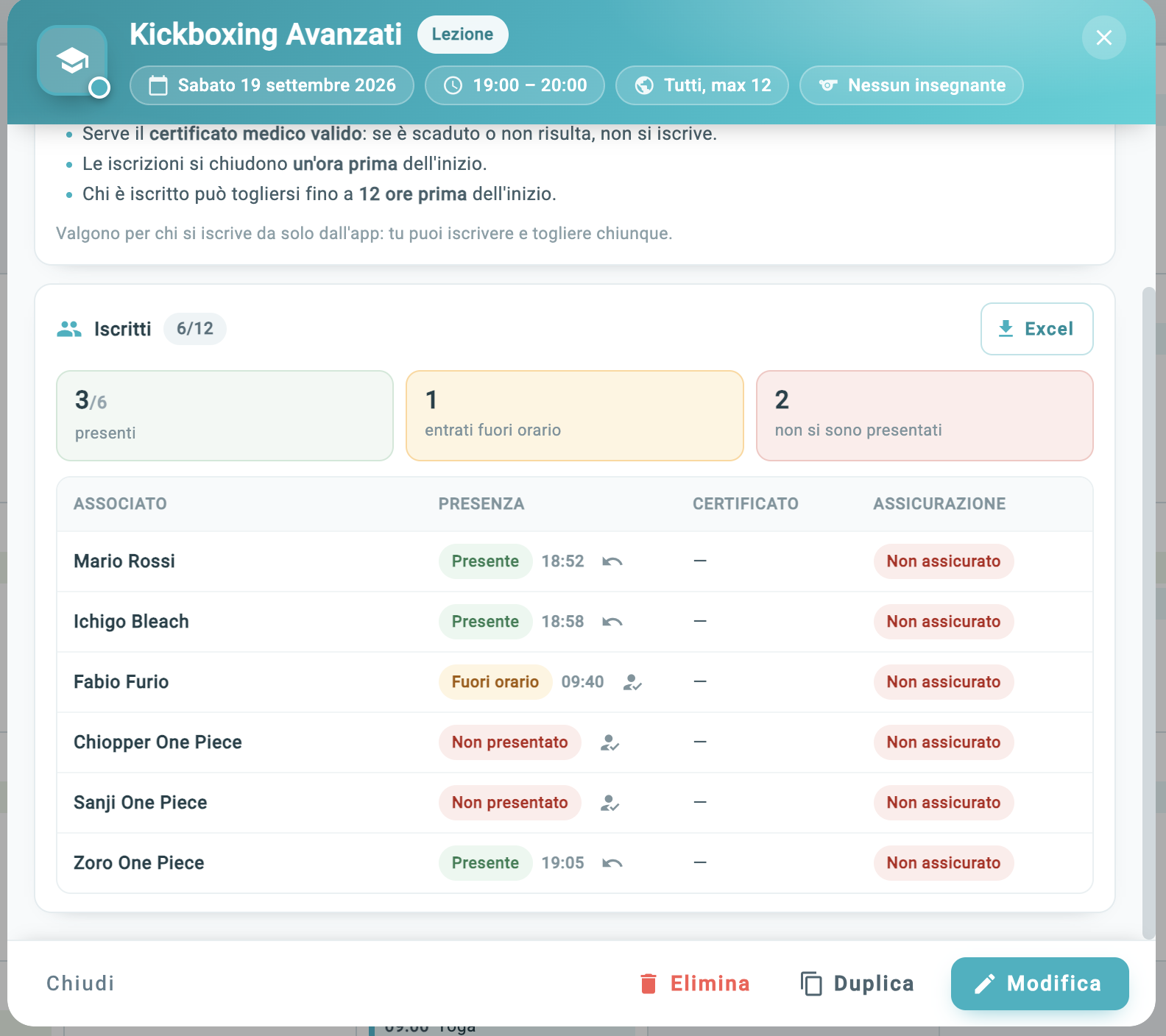Mark Sanji One Piece as present icon

tap(609, 803)
